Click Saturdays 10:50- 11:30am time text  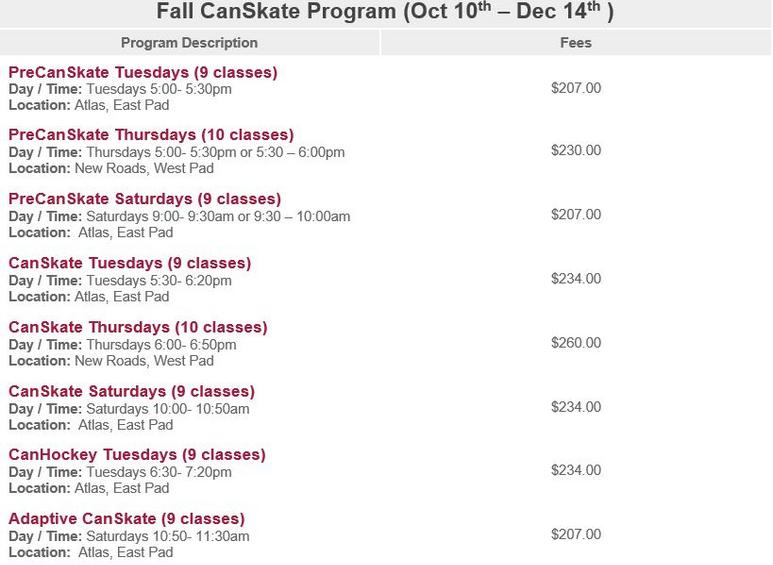tap(168, 536)
